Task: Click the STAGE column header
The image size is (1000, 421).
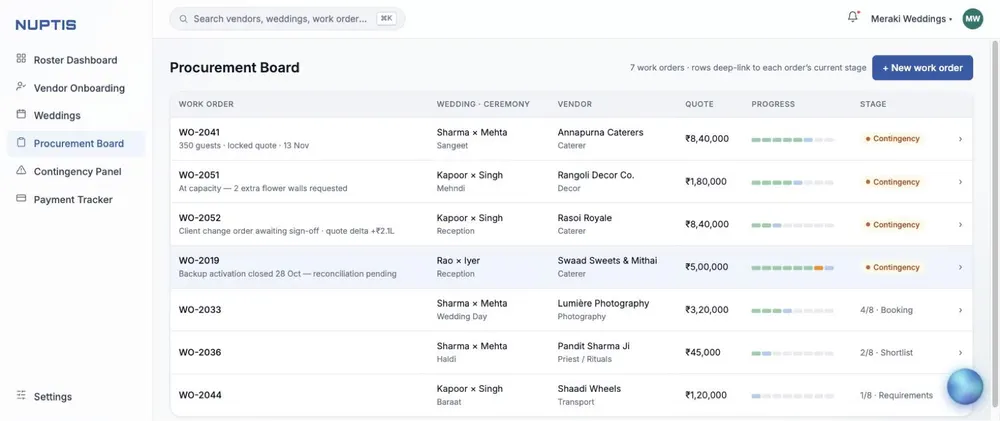Action: (x=873, y=104)
